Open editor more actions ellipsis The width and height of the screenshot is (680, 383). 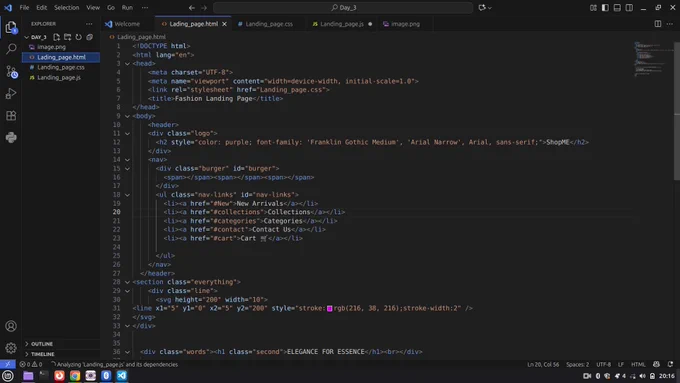[670, 24]
